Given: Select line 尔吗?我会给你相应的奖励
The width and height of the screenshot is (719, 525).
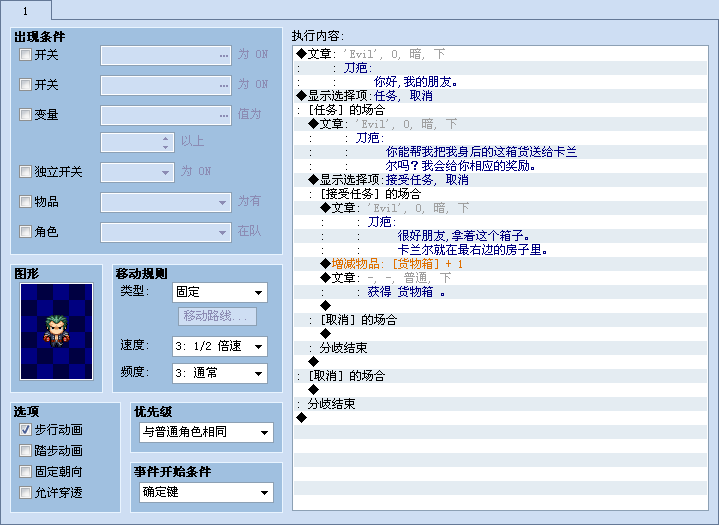Looking at the screenshot, I should tap(501, 166).
